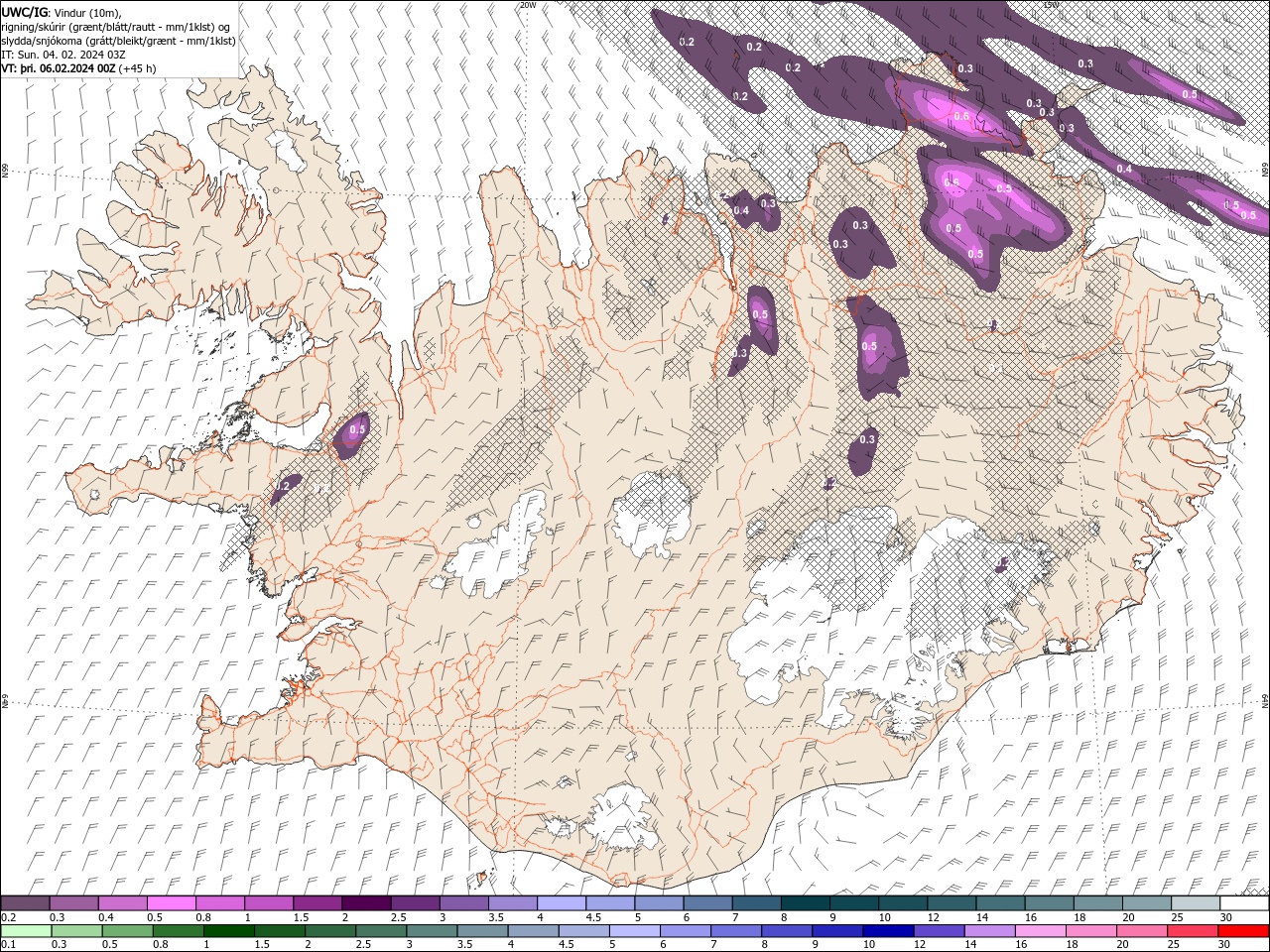Select lower legend row 0.3 light green swatch
The height and width of the screenshot is (952, 1270).
click(x=74, y=931)
